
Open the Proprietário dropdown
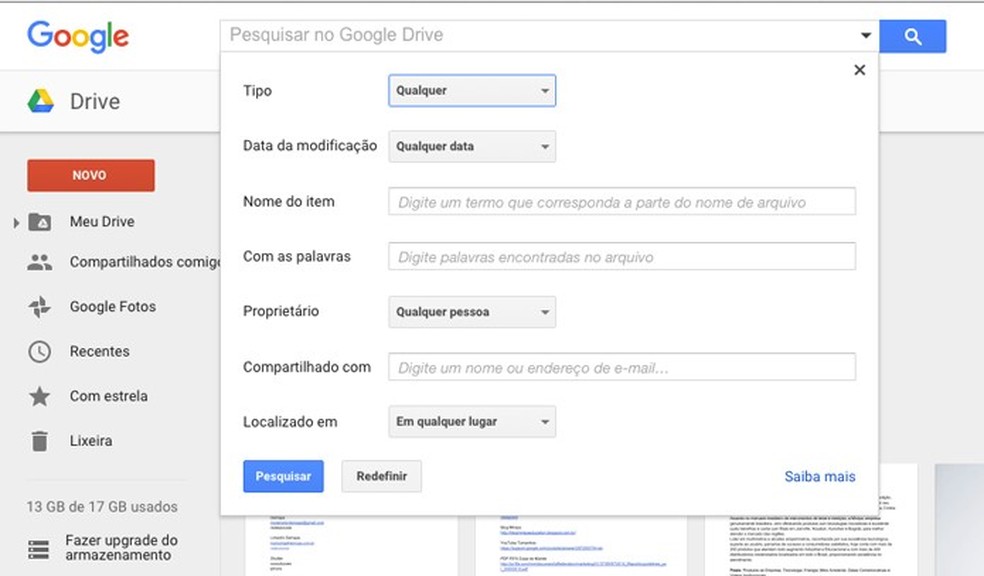(x=472, y=312)
